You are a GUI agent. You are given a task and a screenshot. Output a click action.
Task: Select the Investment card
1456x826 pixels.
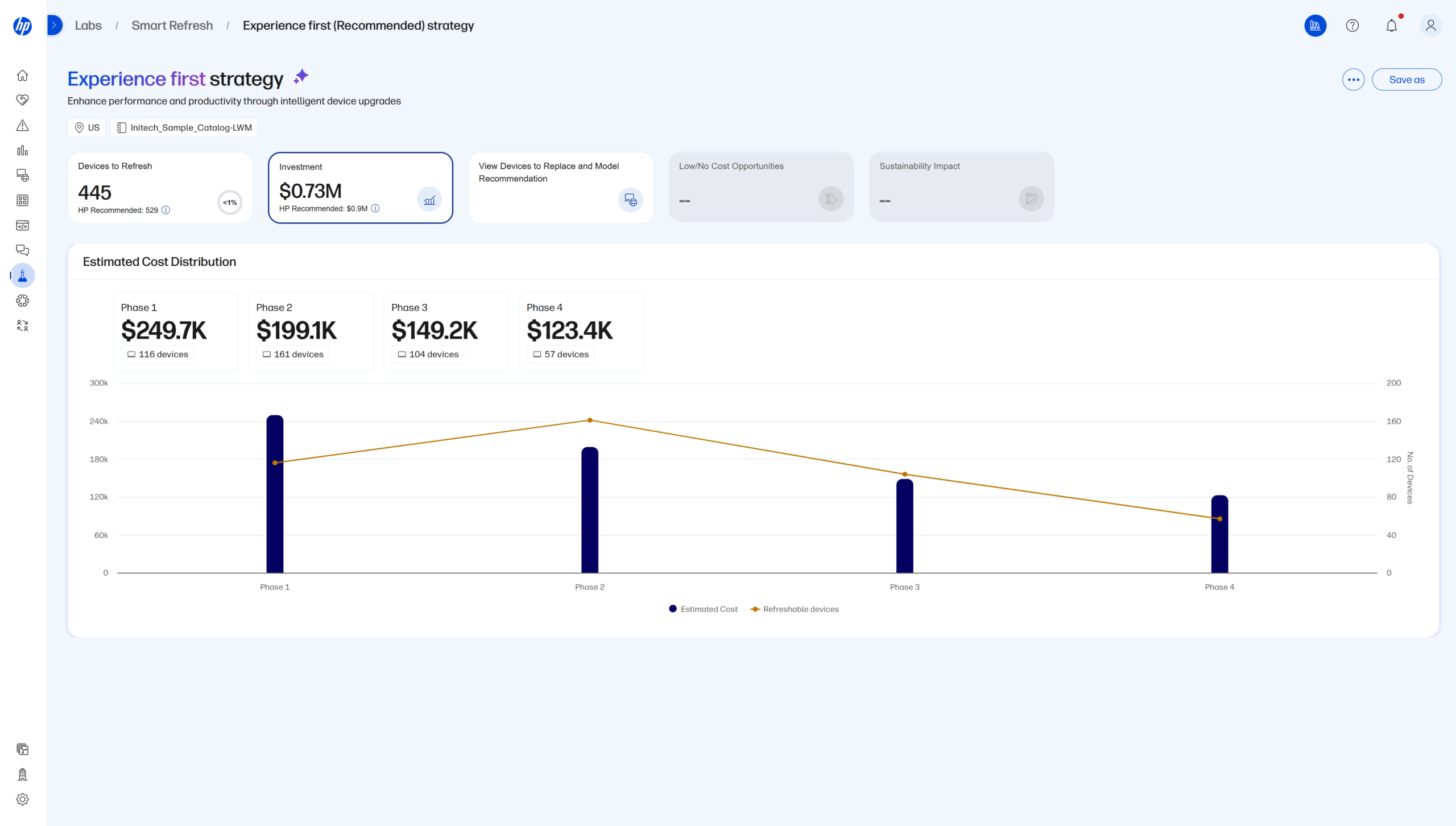(x=361, y=187)
